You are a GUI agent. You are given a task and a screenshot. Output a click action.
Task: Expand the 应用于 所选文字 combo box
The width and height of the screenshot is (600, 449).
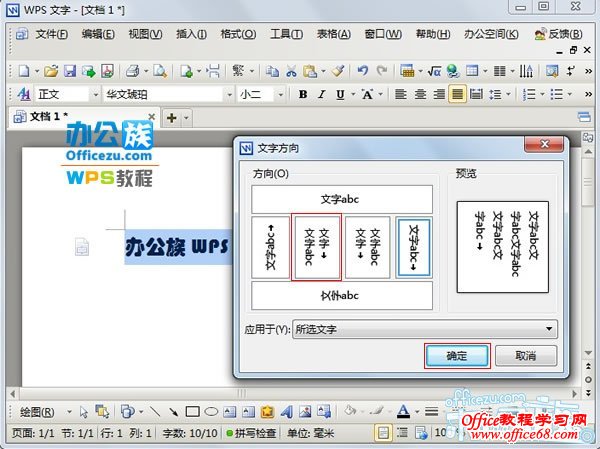point(424,329)
